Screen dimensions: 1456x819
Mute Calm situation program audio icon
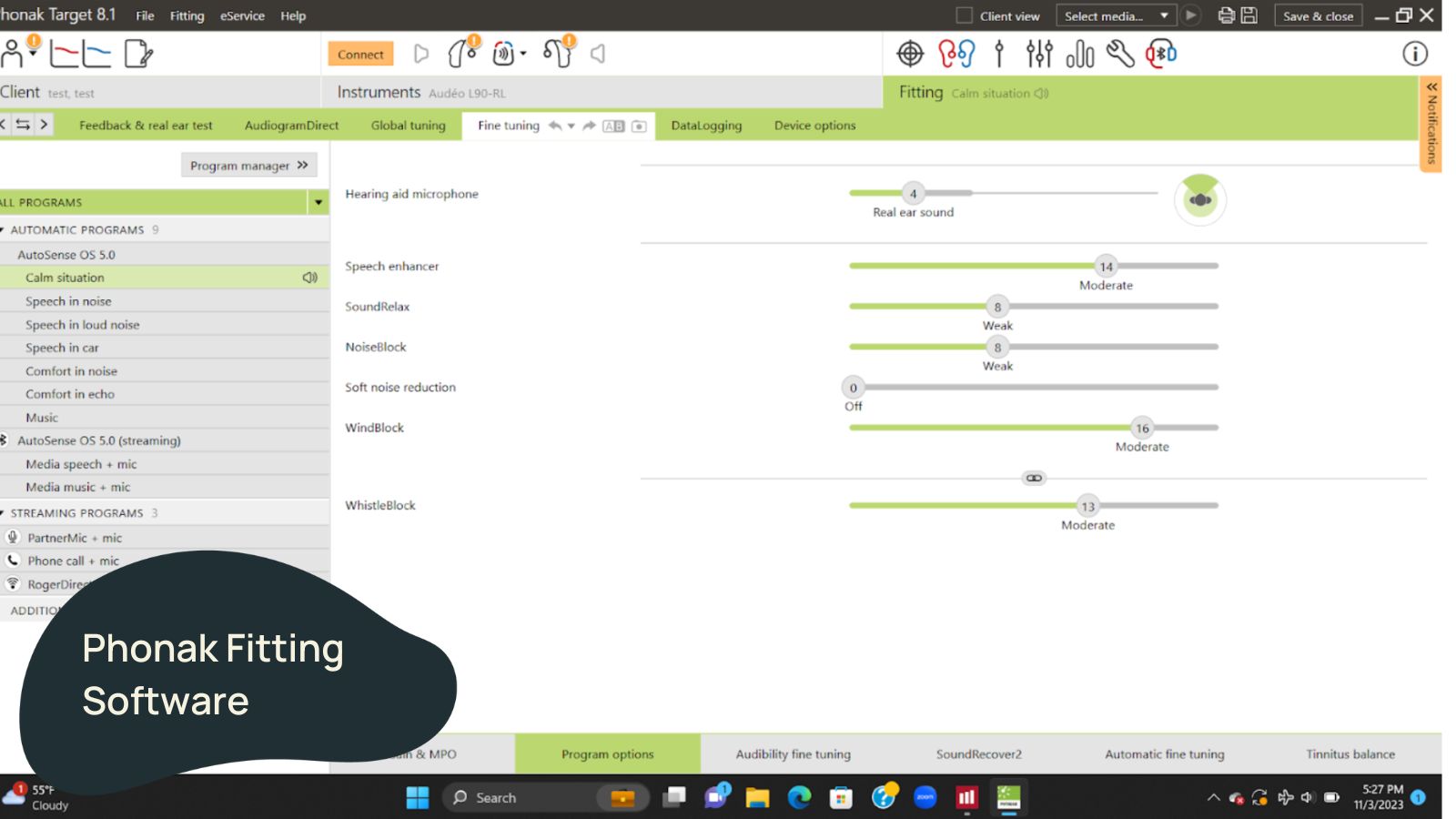pyautogui.click(x=310, y=278)
